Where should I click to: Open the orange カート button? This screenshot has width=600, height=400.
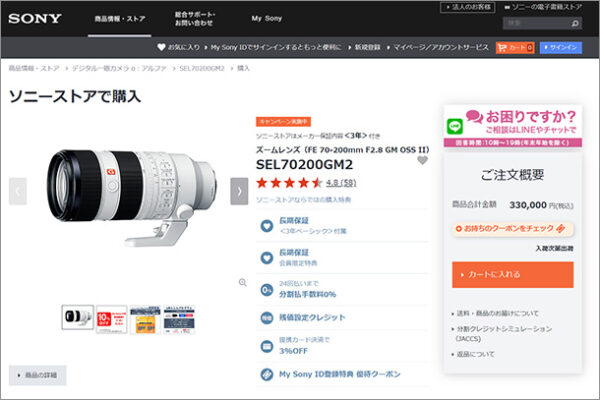pyautogui.click(x=515, y=47)
